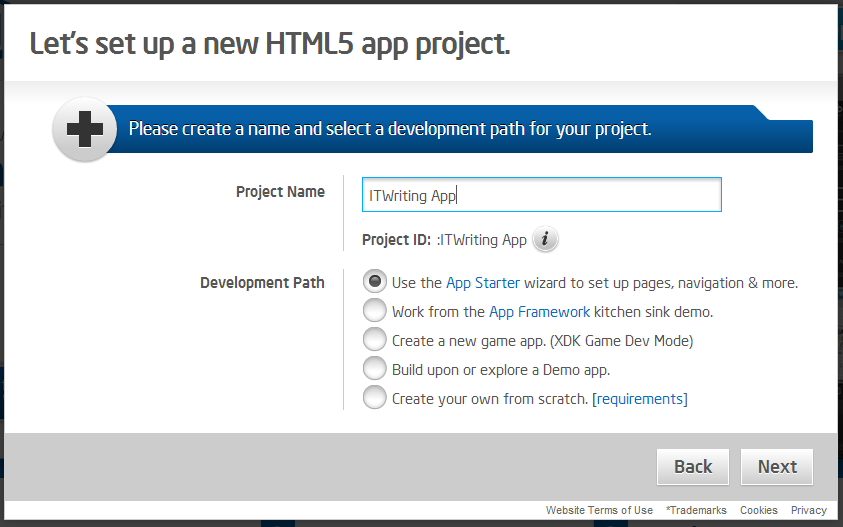Image resolution: width=843 pixels, height=527 pixels.
Task: Click the plus icon beside the banner
Action: pos(85,129)
